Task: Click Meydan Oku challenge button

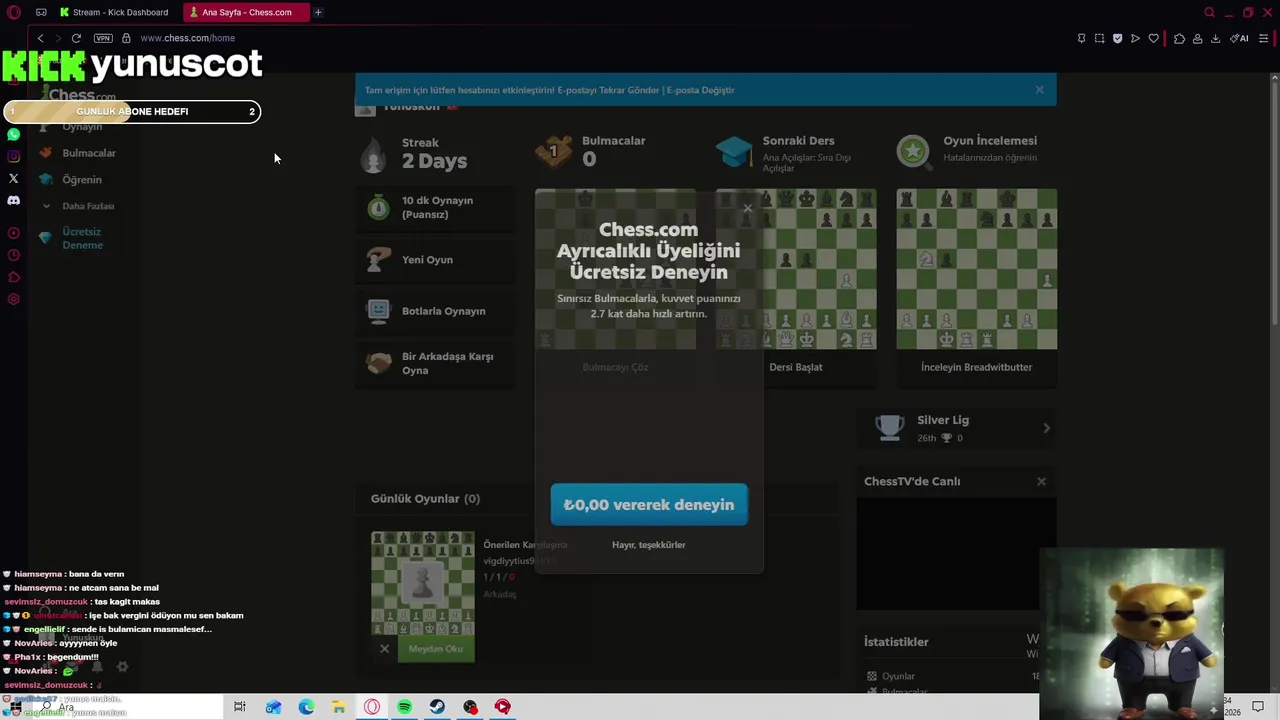Action: 436,649
